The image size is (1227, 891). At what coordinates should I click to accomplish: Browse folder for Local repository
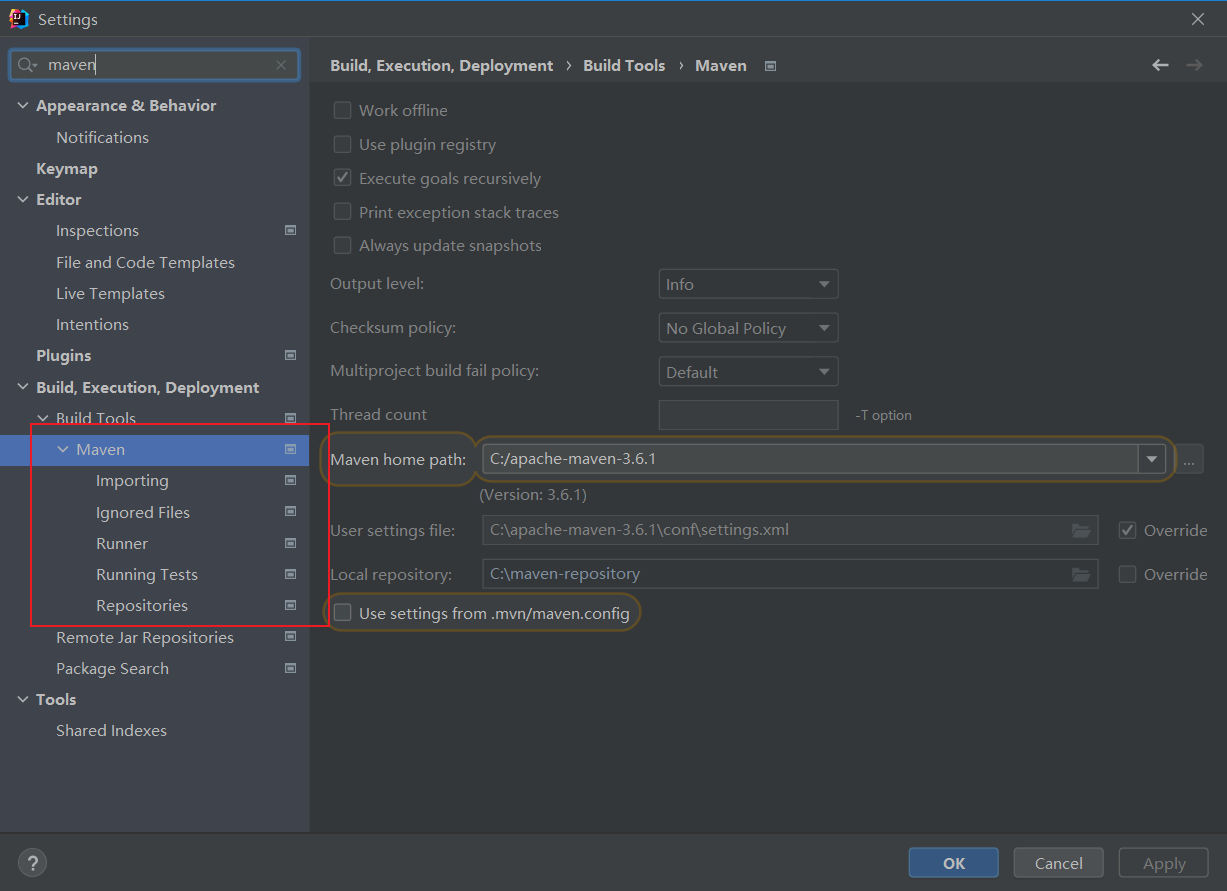coord(1080,574)
